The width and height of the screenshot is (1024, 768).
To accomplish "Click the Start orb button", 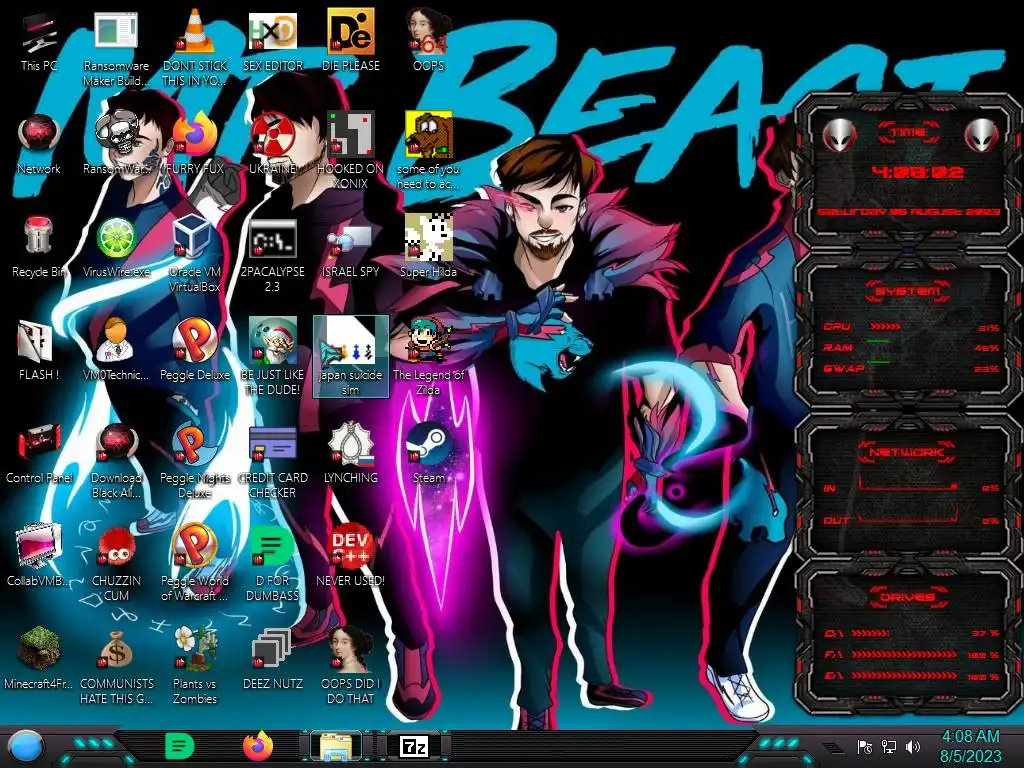I will pyautogui.click(x=27, y=747).
